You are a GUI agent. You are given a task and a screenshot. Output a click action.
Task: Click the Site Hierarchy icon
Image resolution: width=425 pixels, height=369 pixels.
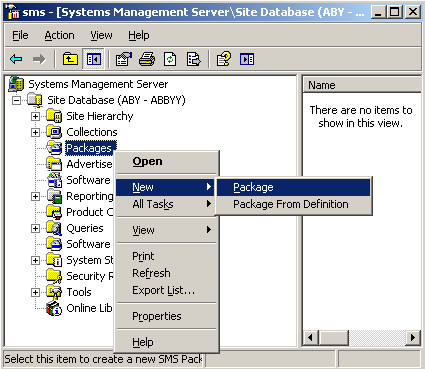click(x=54, y=116)
